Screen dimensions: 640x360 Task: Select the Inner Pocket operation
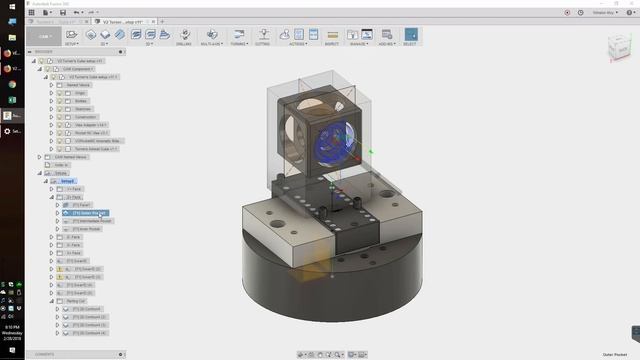pos(82,229)
